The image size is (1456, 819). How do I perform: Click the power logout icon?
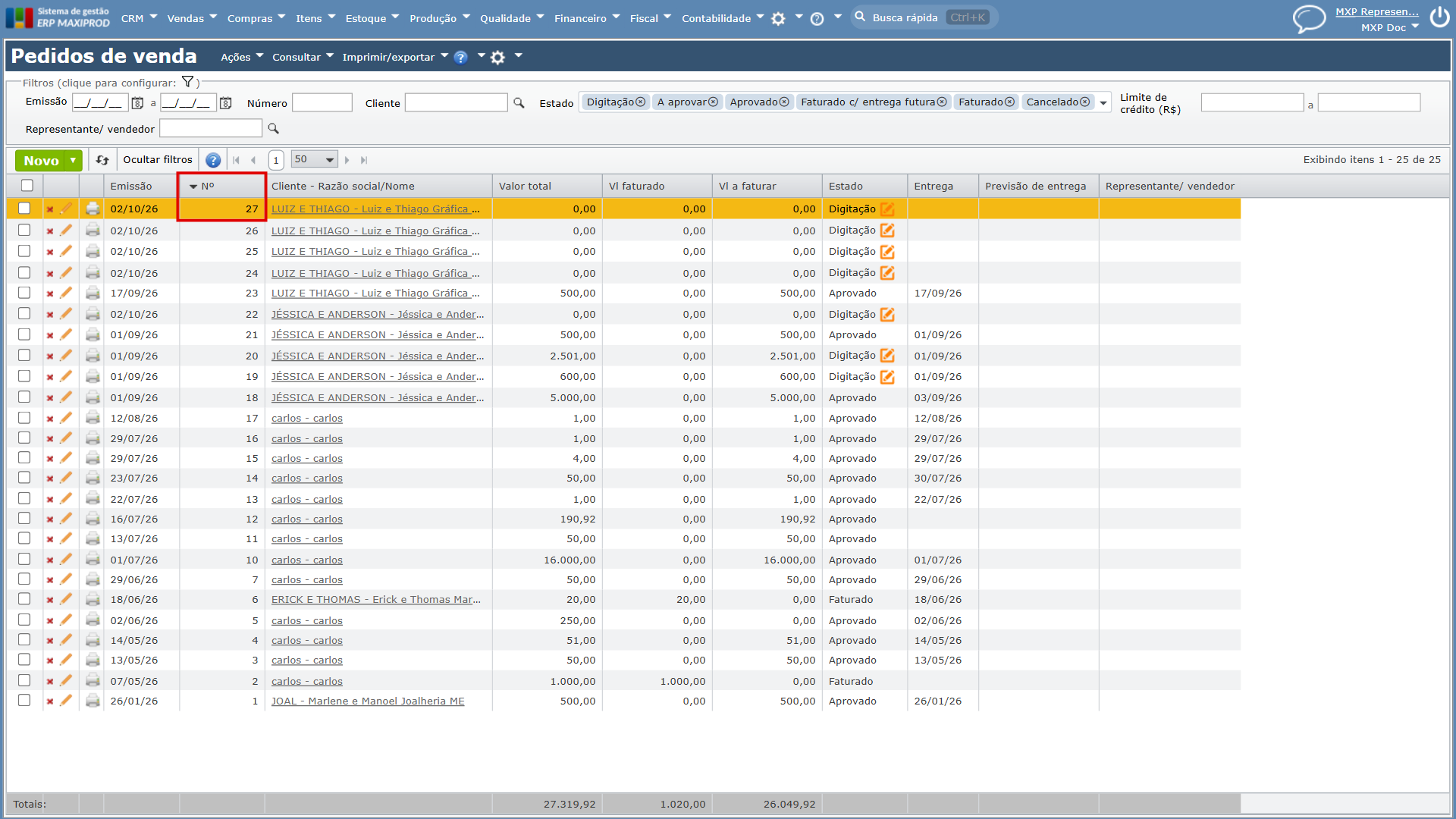[1439, 17]
